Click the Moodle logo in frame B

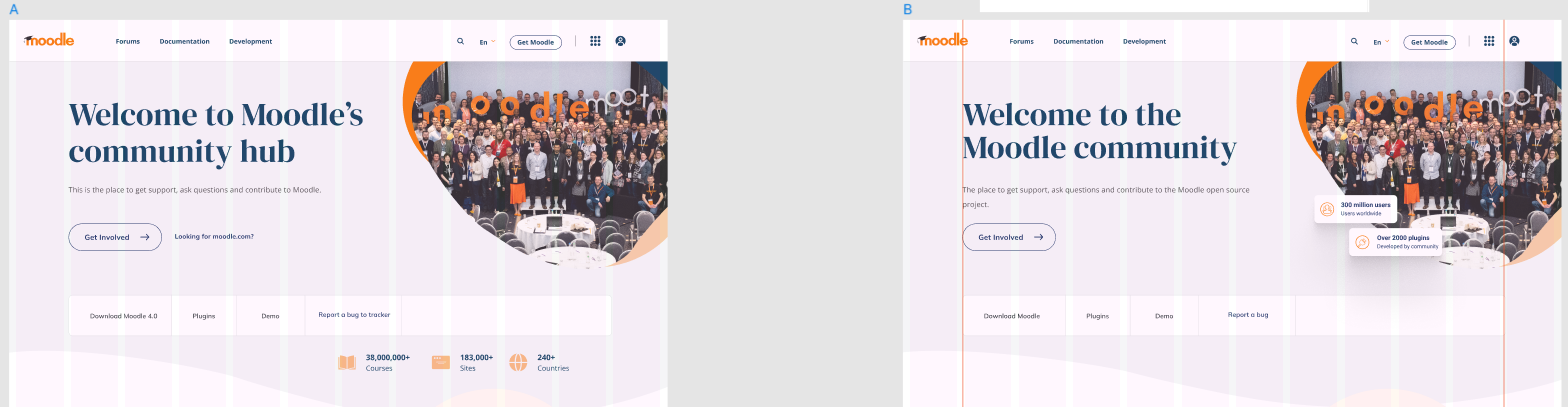click(943, 40)
